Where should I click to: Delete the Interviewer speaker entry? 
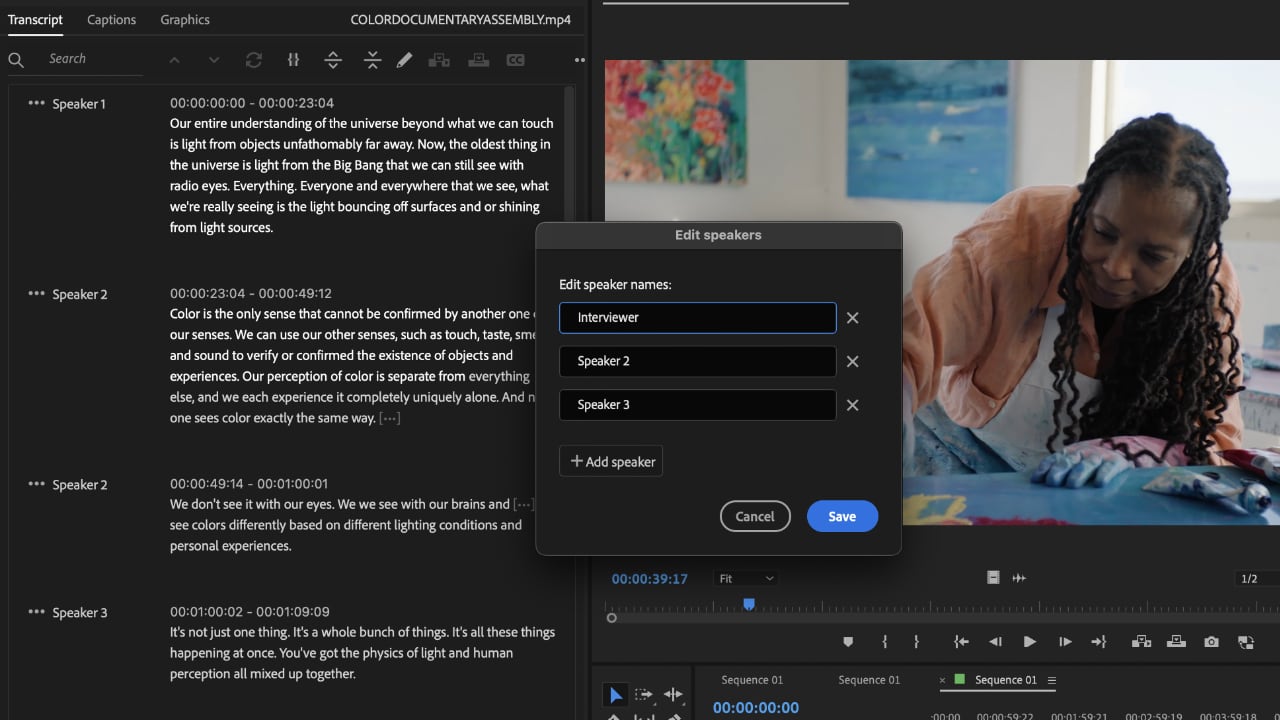coord(852,318)
